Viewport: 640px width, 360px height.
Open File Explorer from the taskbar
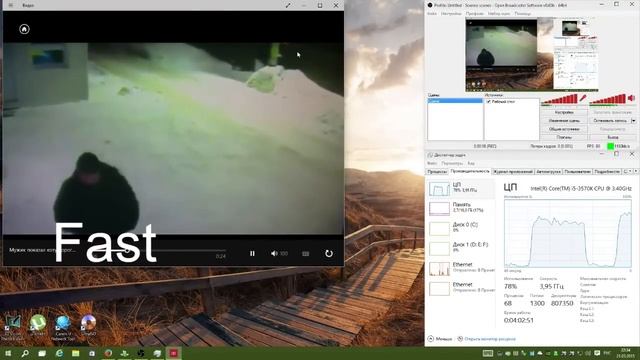[76, 353]
